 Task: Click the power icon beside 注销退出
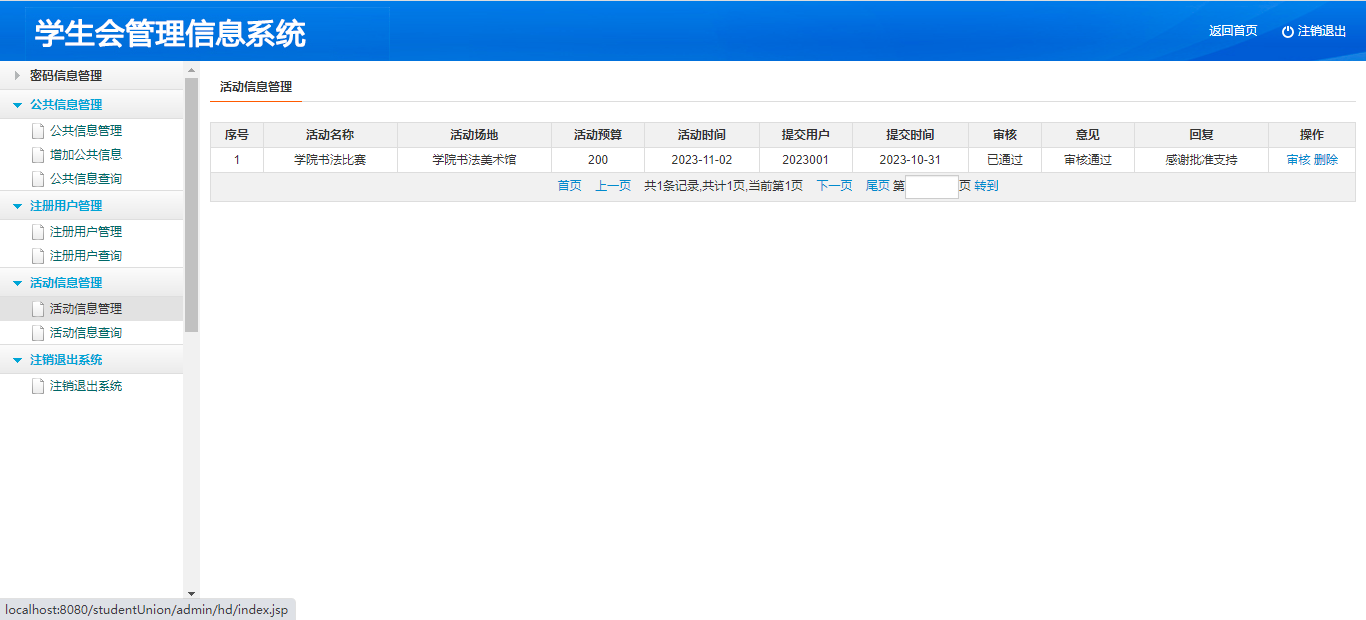pos(1287,32)
